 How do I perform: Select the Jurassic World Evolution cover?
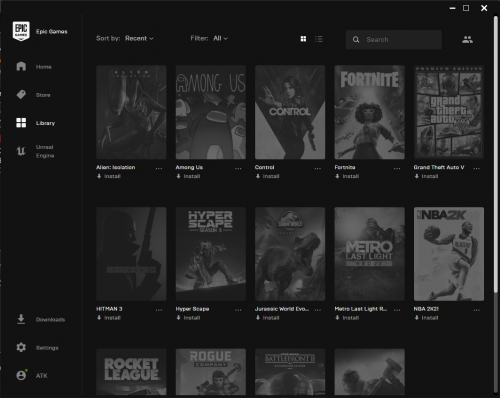[290, 254]
